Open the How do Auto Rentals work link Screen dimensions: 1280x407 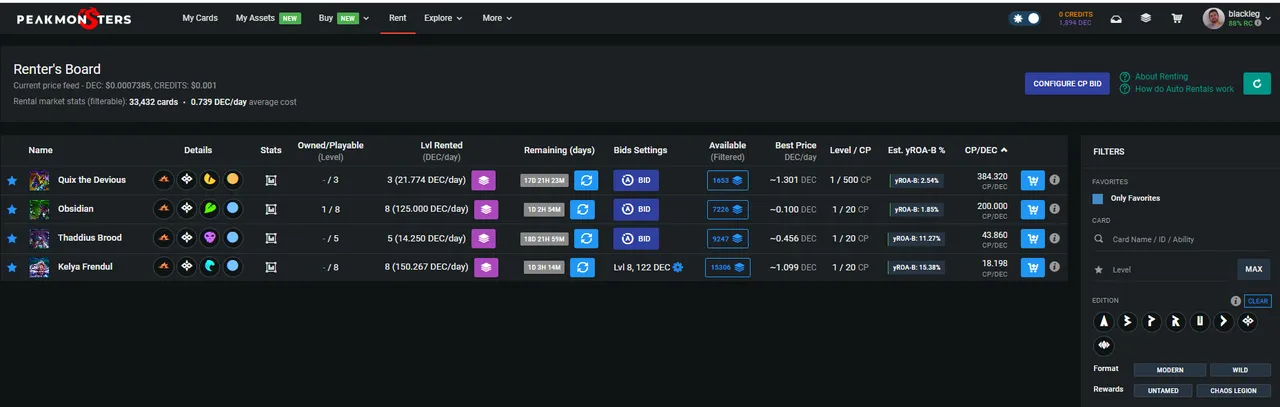(x=1184, y=89)
